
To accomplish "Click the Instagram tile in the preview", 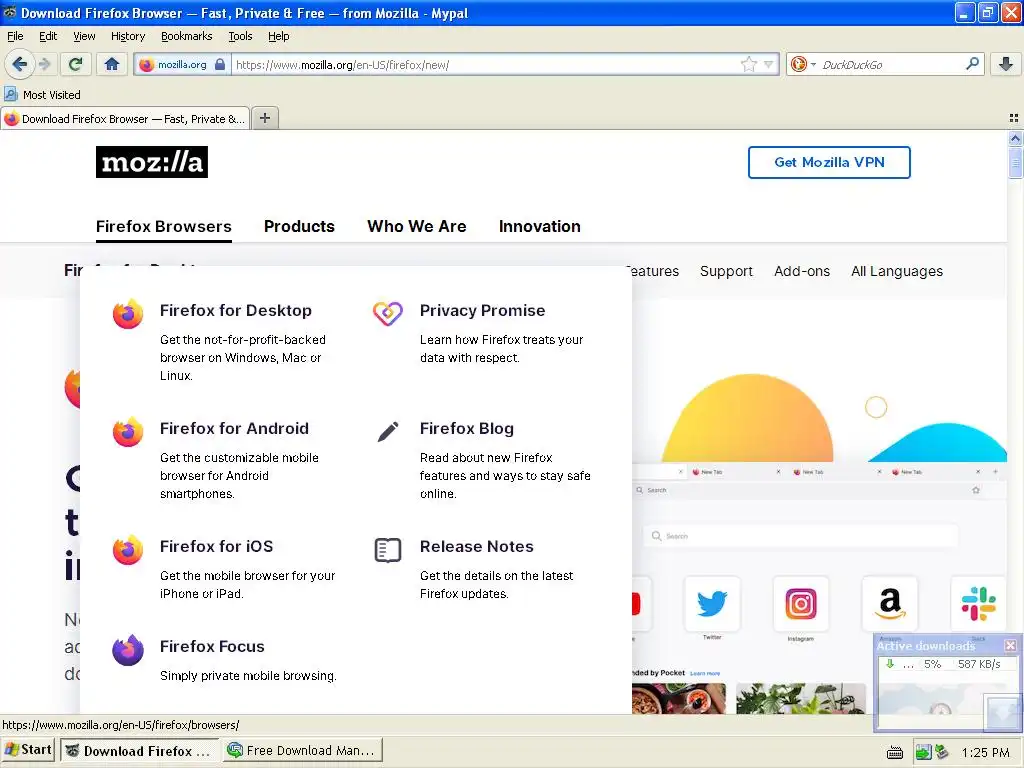I will [x=801, y=604].
